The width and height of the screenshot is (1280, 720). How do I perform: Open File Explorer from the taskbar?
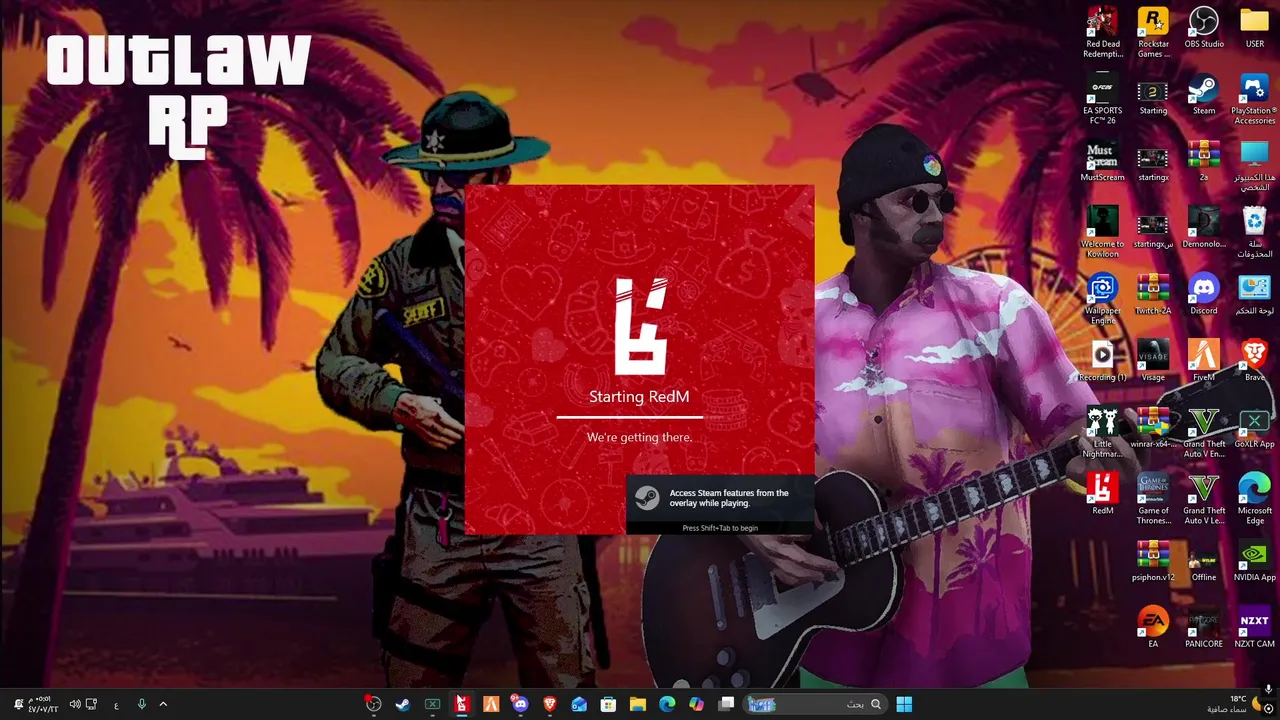tap(637, 704)
